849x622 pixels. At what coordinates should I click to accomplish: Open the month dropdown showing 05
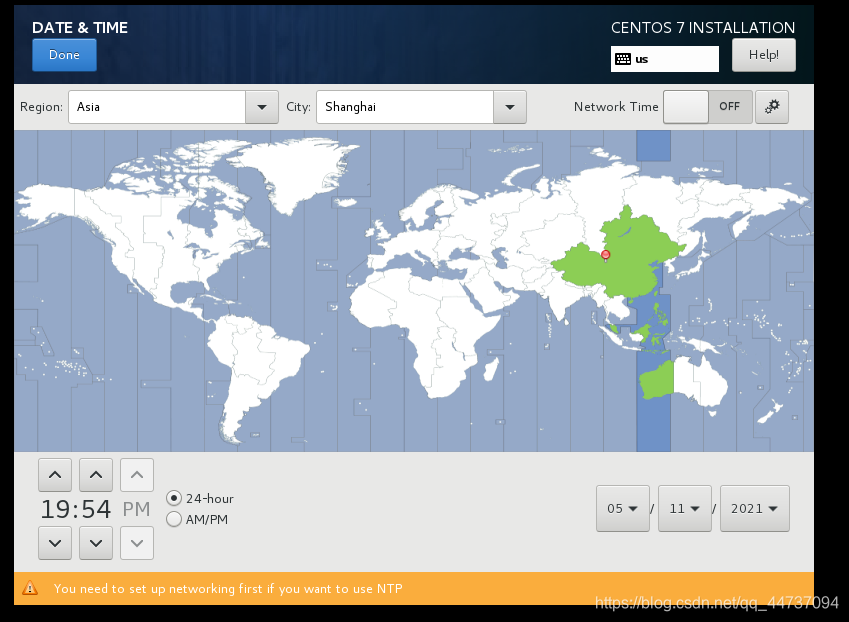click(623, 508)
